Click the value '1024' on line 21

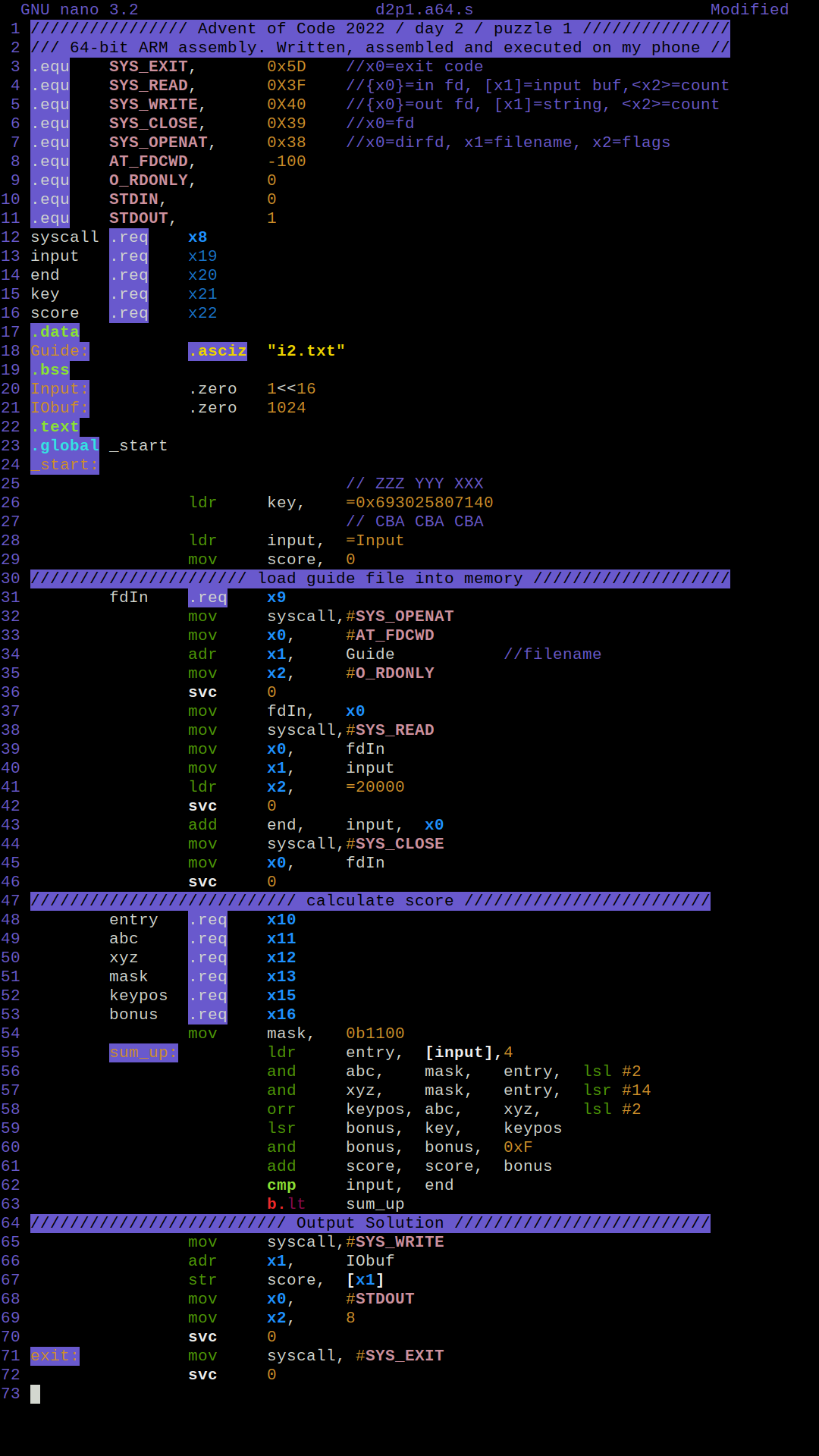[287, 408]
